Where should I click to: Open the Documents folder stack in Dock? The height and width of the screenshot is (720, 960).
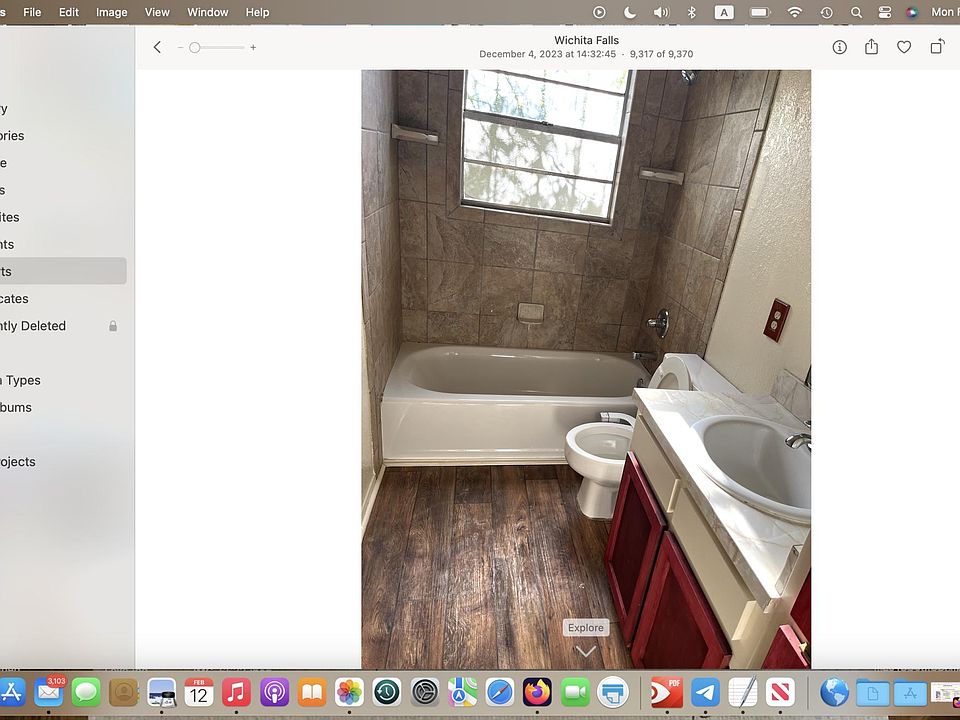point(872,693)
